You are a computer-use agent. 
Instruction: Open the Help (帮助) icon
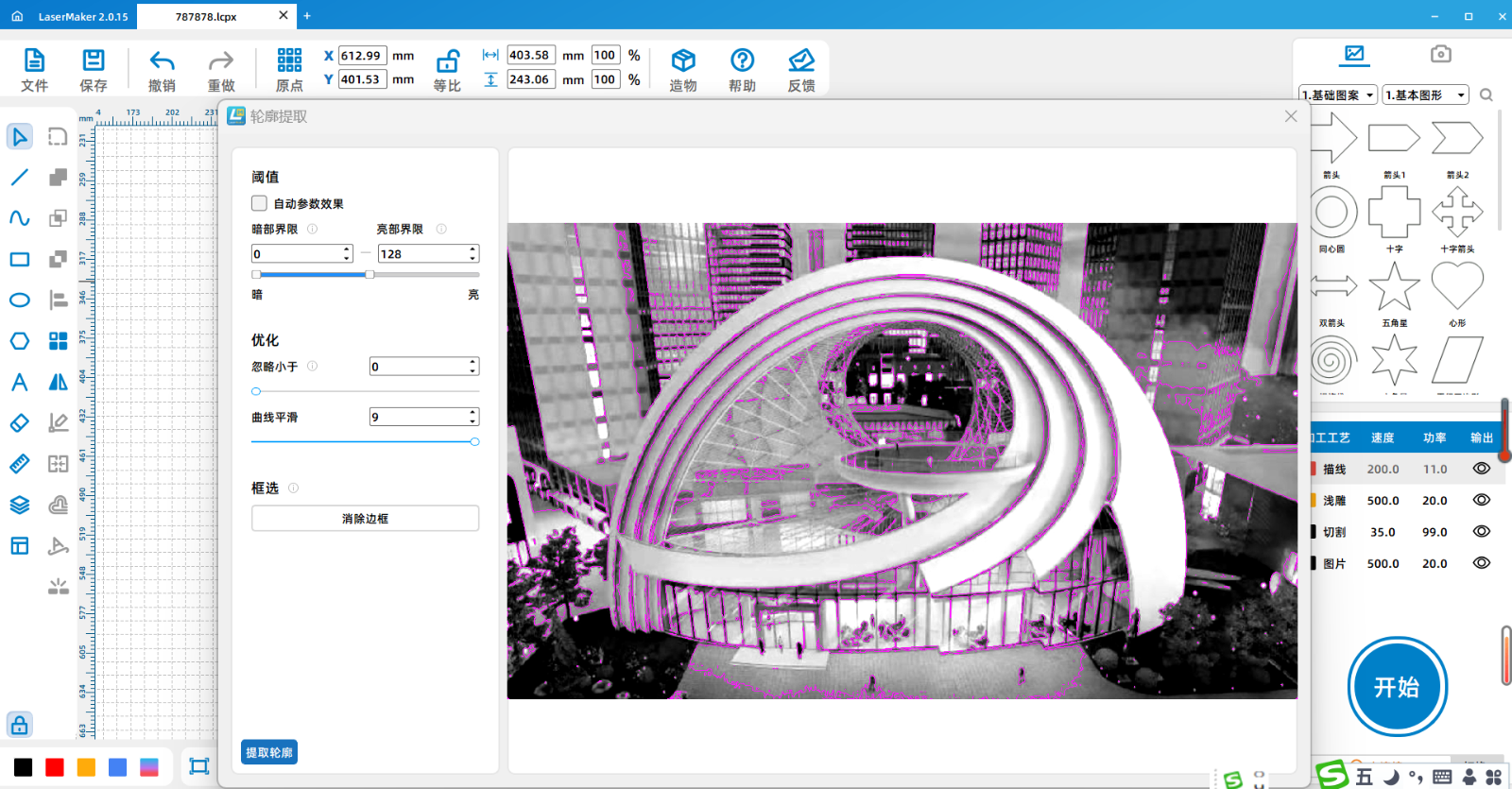click(x=742, y=62)
